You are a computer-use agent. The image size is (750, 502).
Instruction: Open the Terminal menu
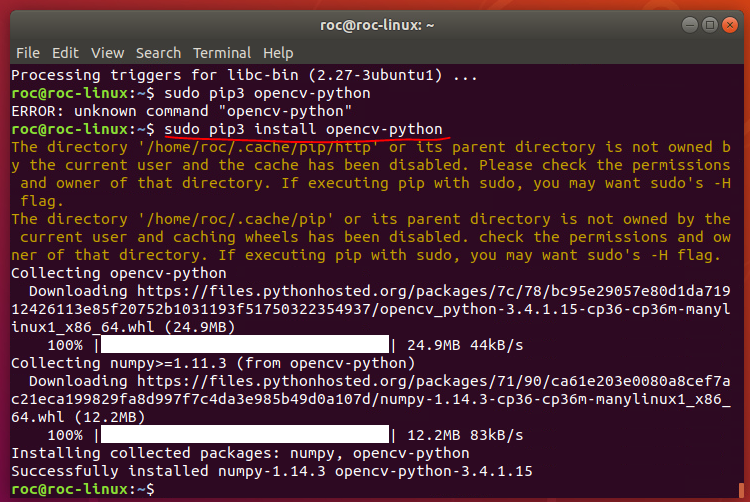coord(222,53)
